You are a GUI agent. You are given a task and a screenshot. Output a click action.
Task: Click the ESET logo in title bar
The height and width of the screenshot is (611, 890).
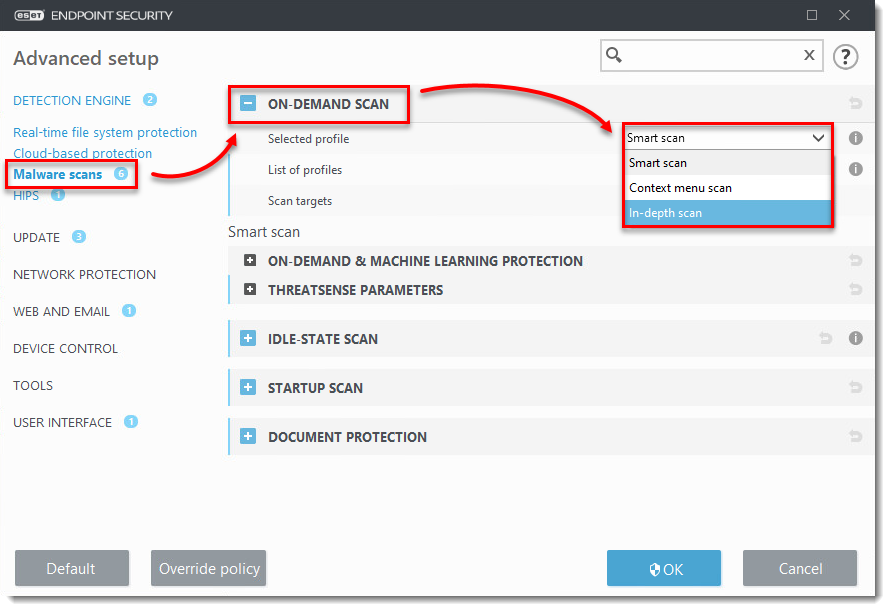pos(29,15)
